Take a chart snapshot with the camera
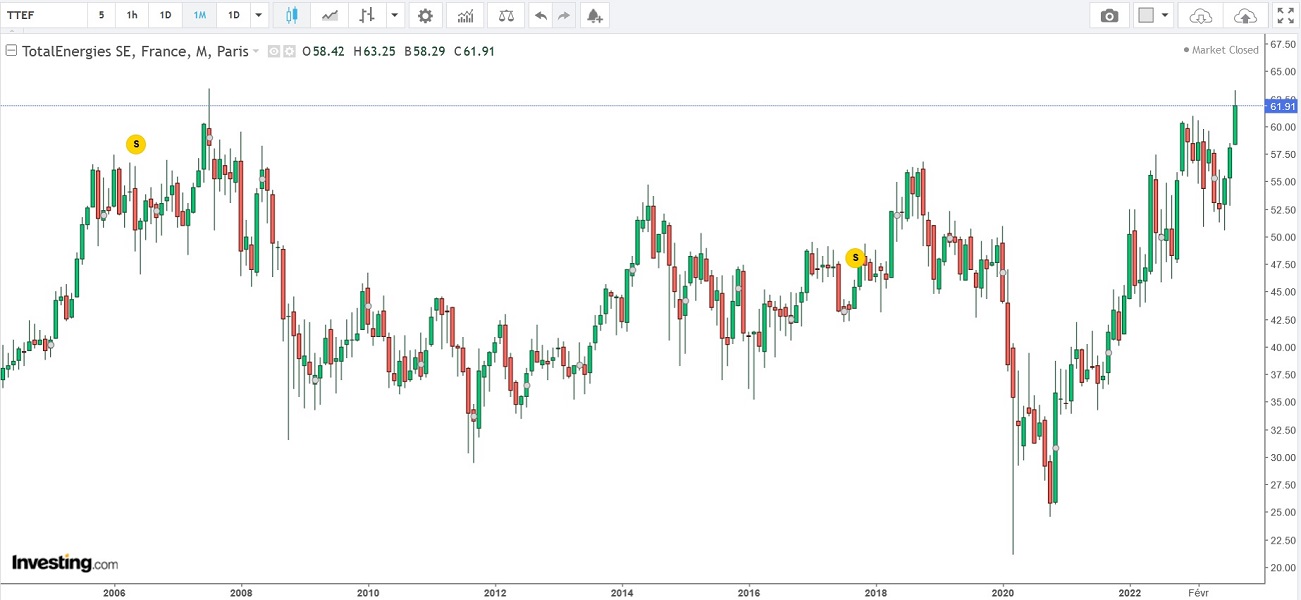The width and height of the screenshot is (1301, 600). point(1109,16)
